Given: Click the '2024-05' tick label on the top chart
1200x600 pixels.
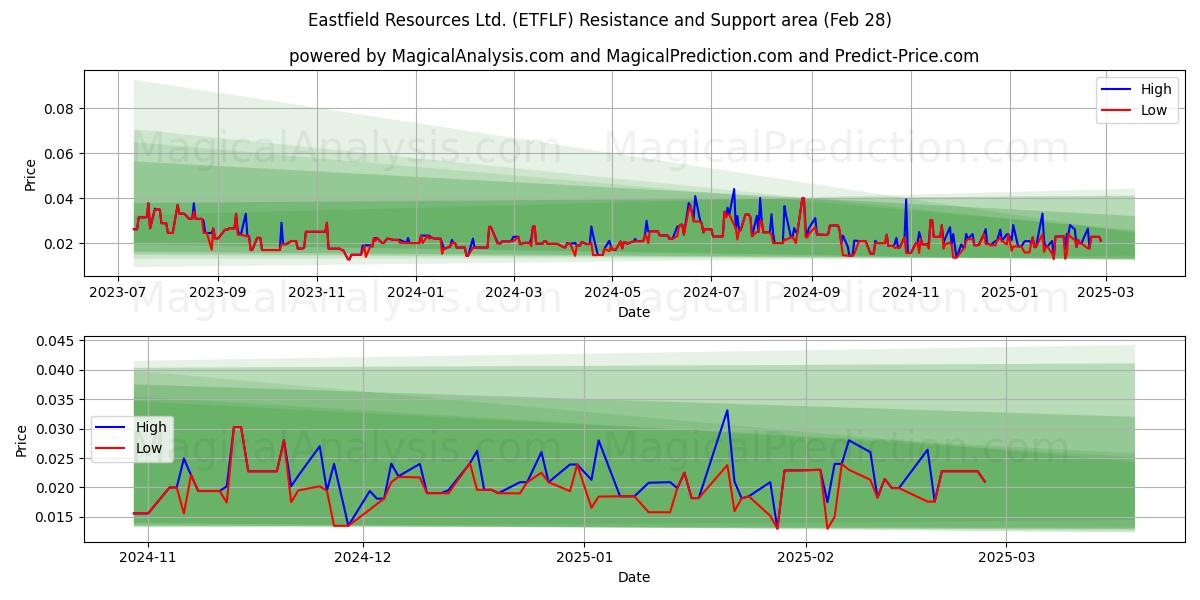Looking at the screenshot, I should point(612,292).
